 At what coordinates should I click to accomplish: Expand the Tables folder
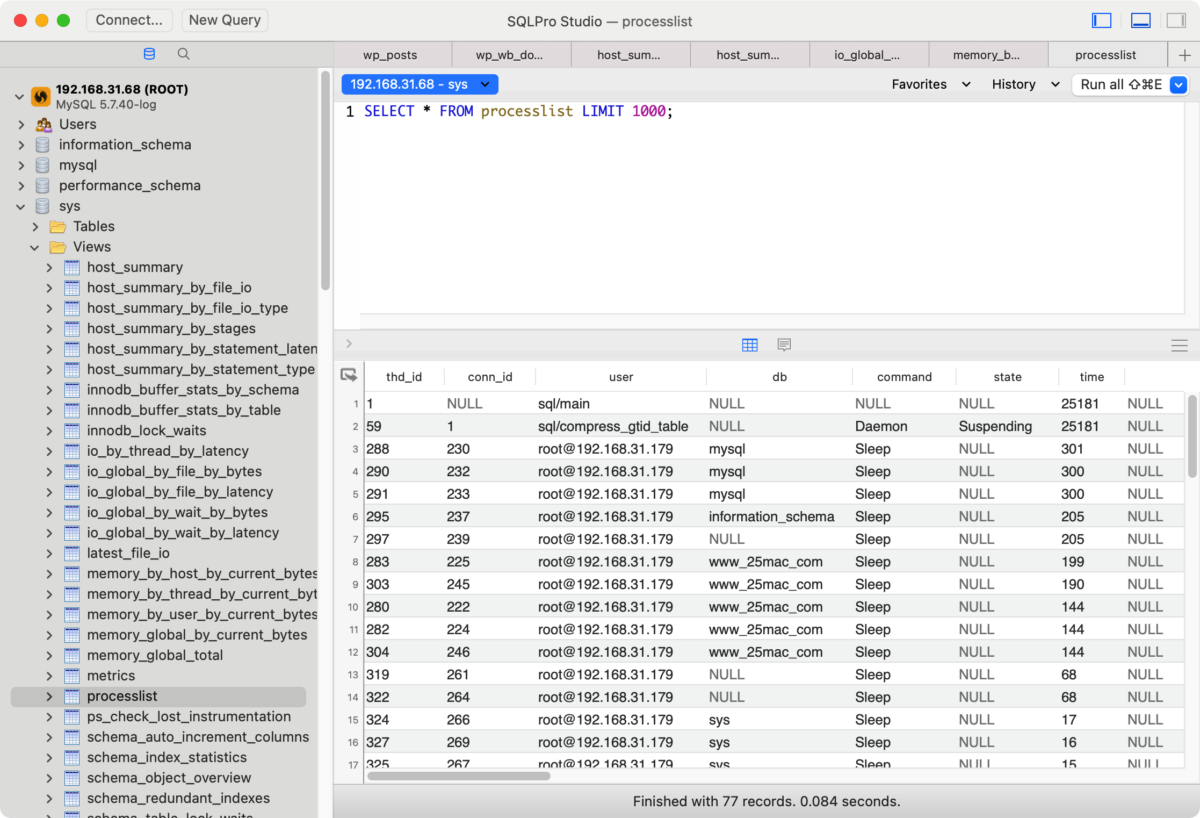point(35,227)
